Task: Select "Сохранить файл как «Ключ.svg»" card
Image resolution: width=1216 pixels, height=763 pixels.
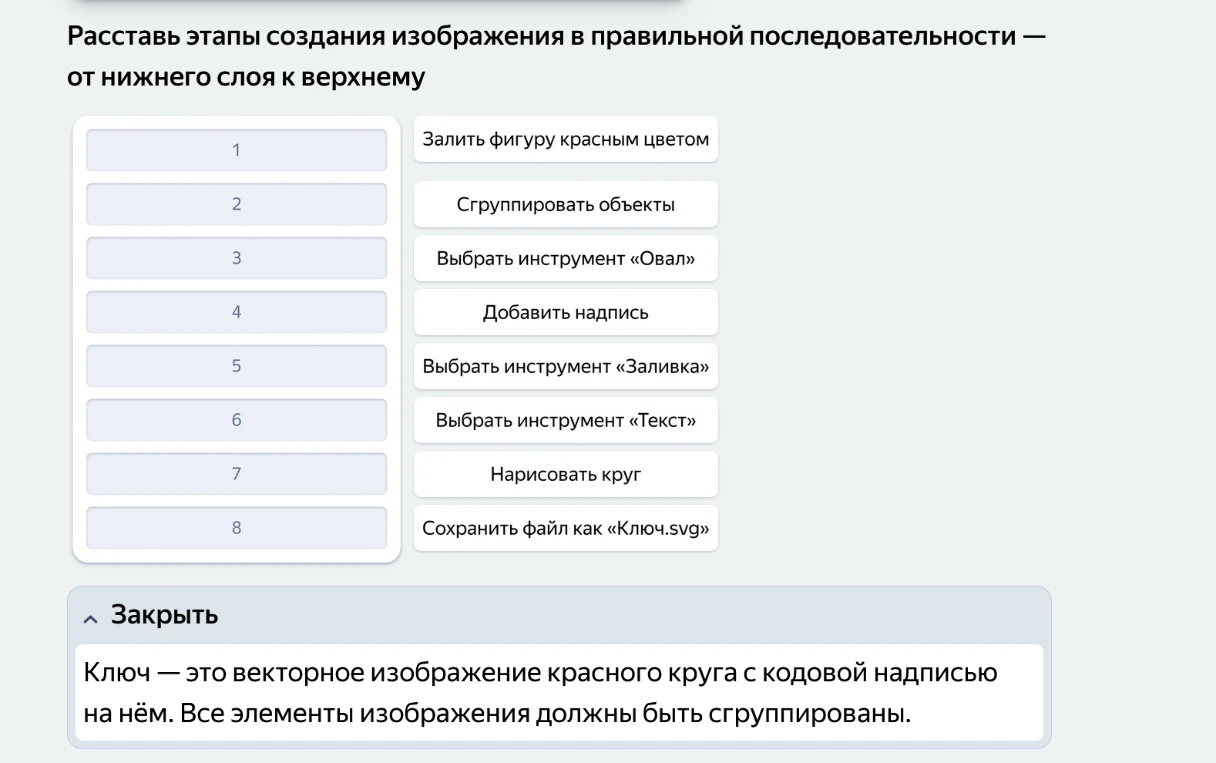Action: click(565, 528)
